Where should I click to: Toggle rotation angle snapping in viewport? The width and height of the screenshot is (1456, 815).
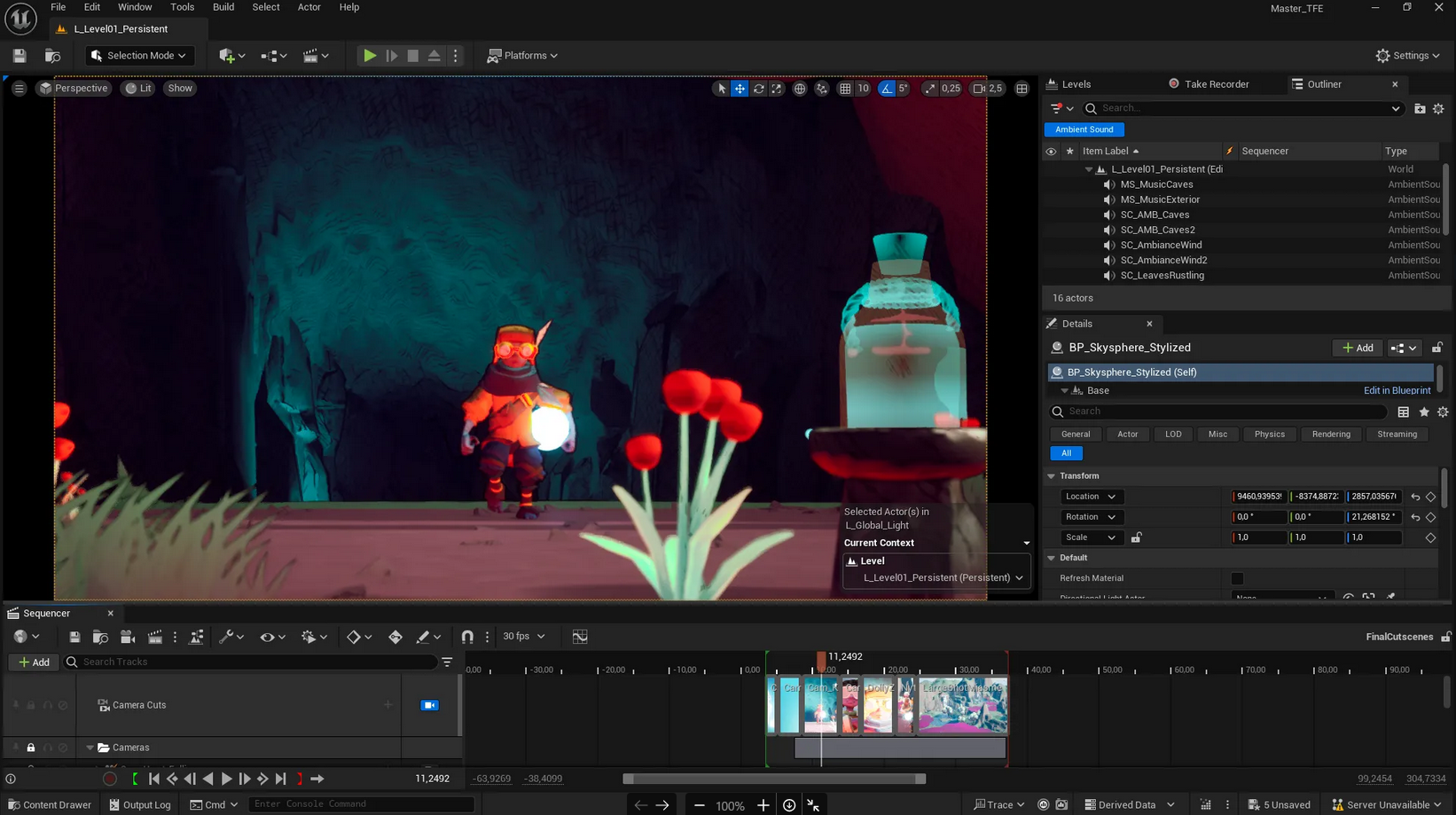click(887, 89)
